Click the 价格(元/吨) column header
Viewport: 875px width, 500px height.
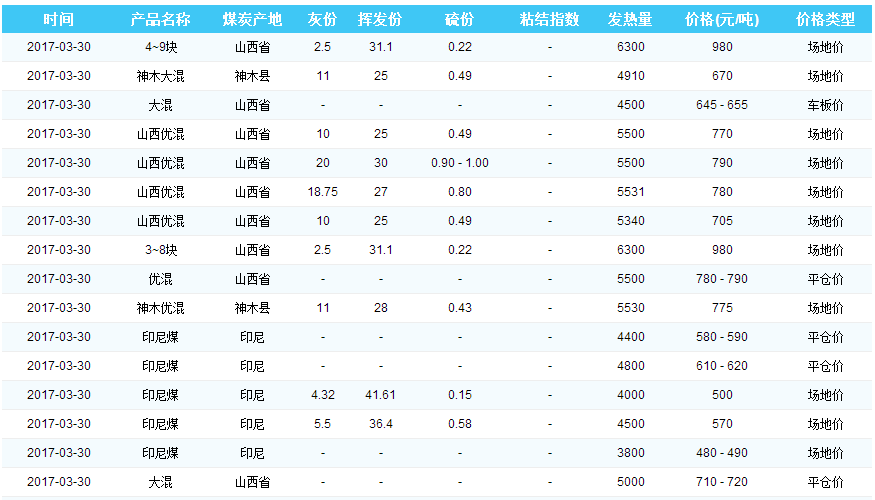click(722, 19)
